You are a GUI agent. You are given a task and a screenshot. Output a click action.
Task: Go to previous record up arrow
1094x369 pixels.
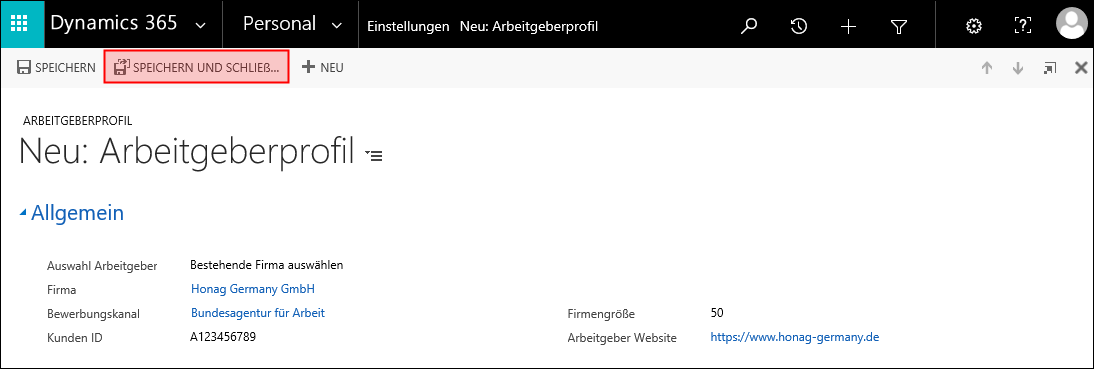987,68
